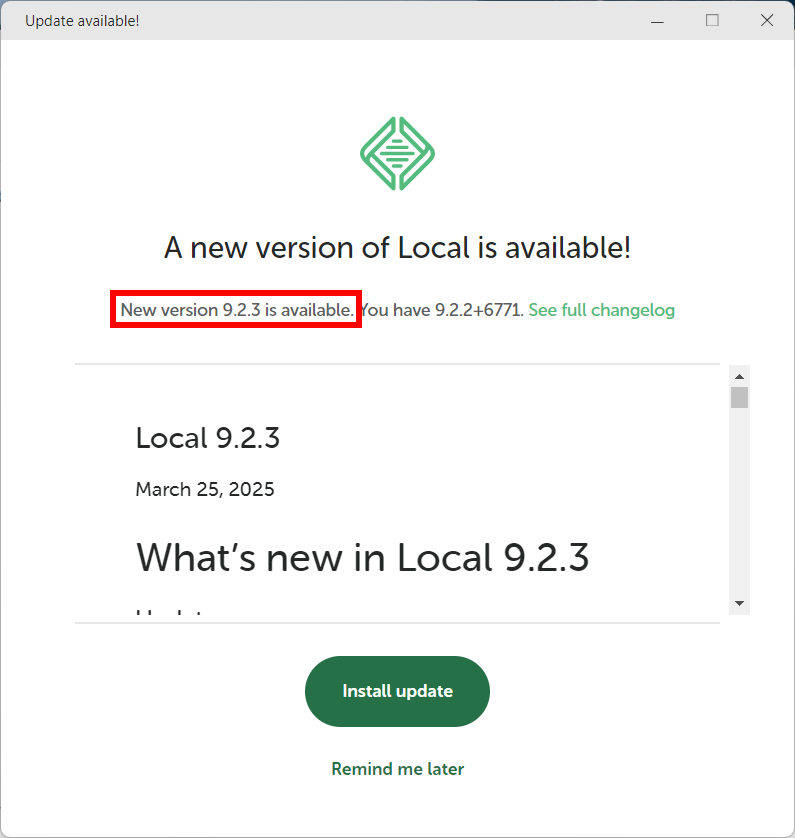Click 'New version 9.2.3 is available.' text
The width and height of the screenshot is (795, 838).
click(237, 310)
